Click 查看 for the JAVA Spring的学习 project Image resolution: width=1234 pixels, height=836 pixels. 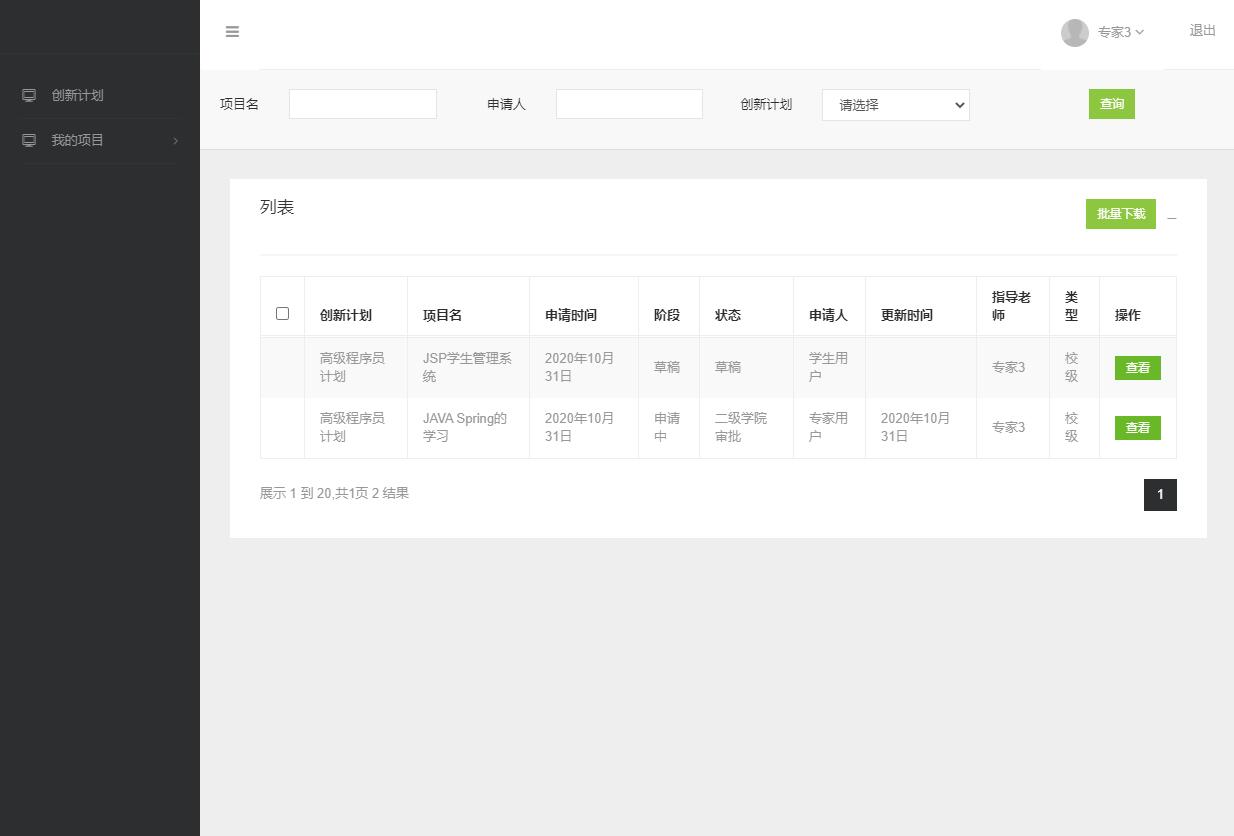click(1137, 427)
